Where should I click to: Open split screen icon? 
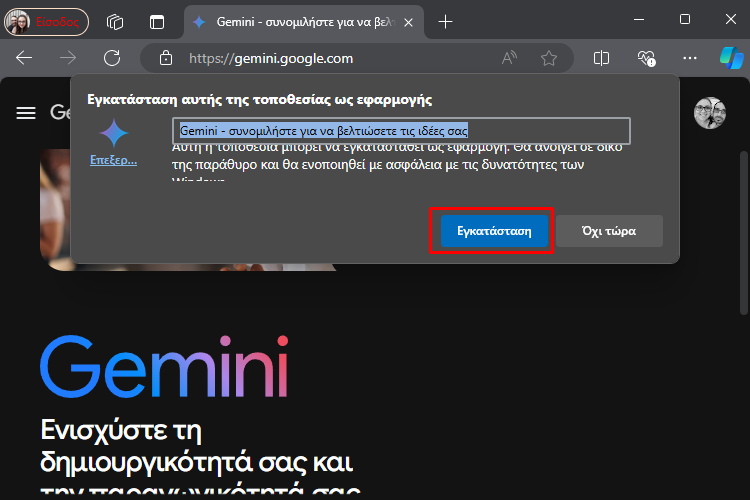point(601,58)
